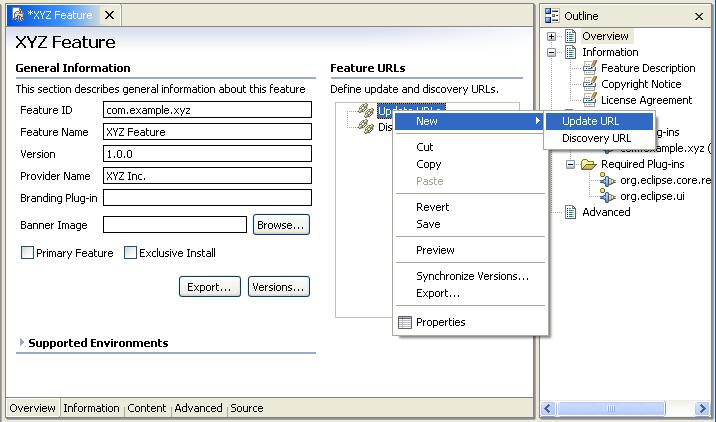716x422 pixels.
Task: Collapse the Information node in Outline
Action: [x=551, y=53]
